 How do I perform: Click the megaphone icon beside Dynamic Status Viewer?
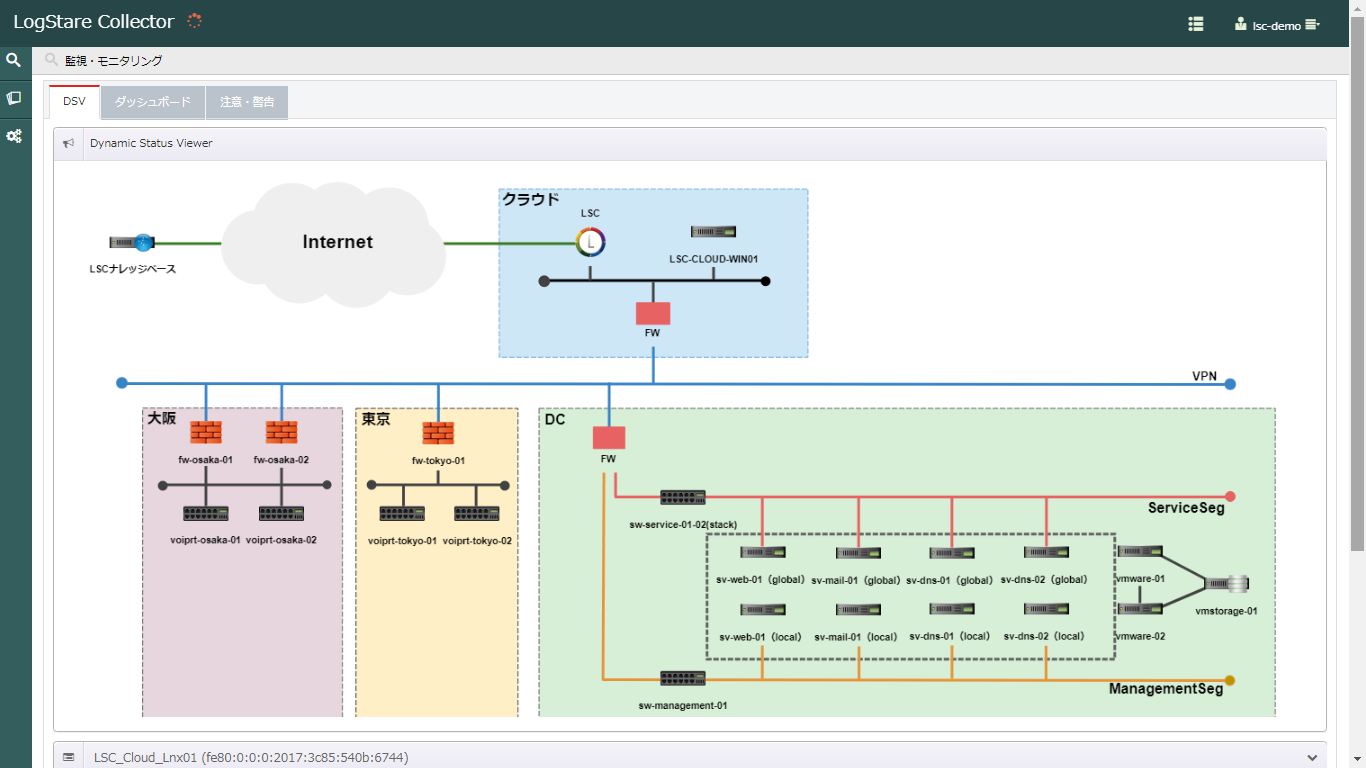pyautogui.click(x=68, y=143)
